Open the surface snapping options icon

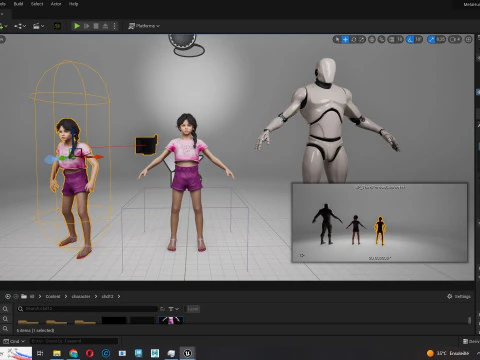pyautogui.click(x=381, y=39)
